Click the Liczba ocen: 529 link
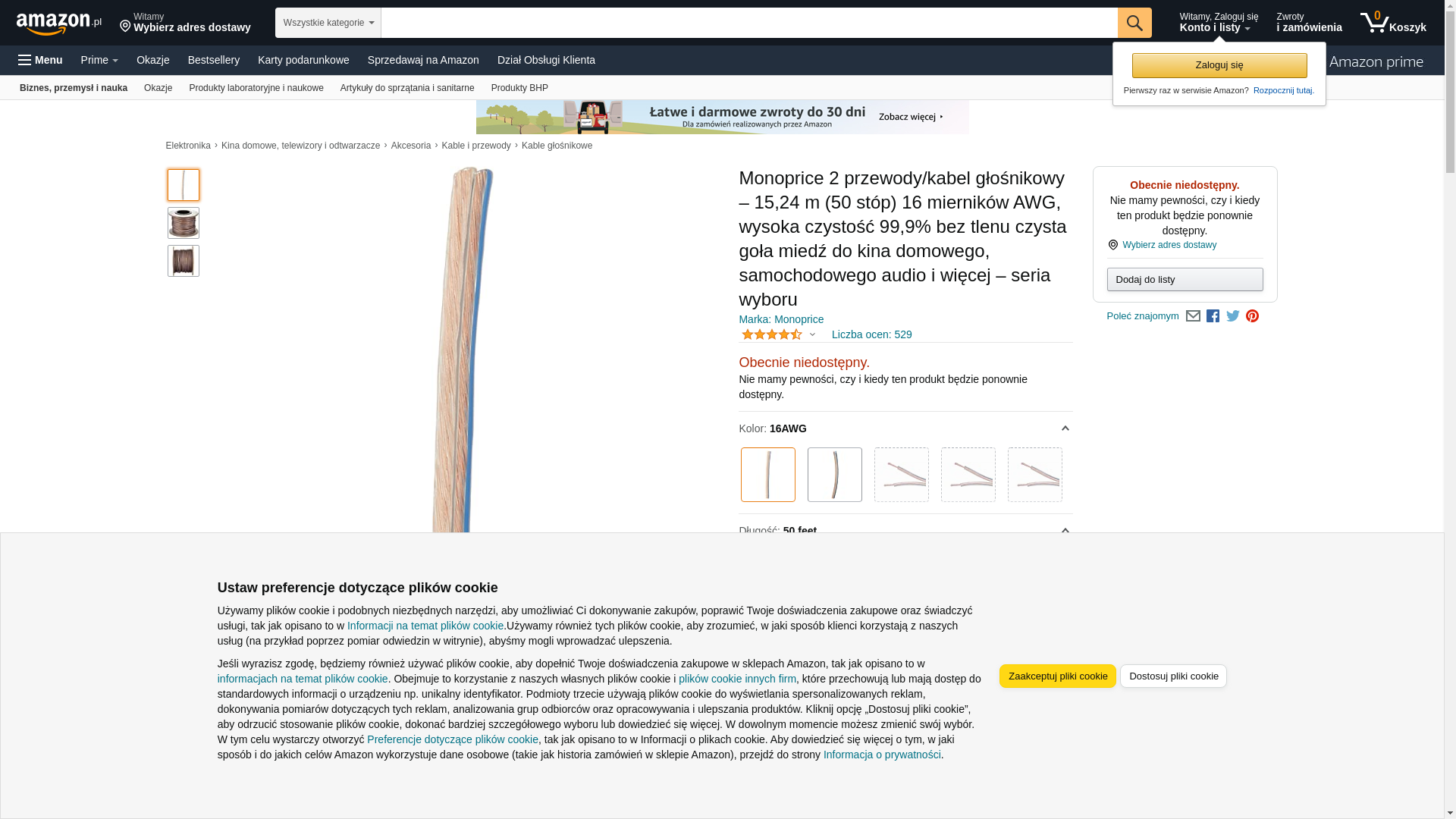 (871, 334)
